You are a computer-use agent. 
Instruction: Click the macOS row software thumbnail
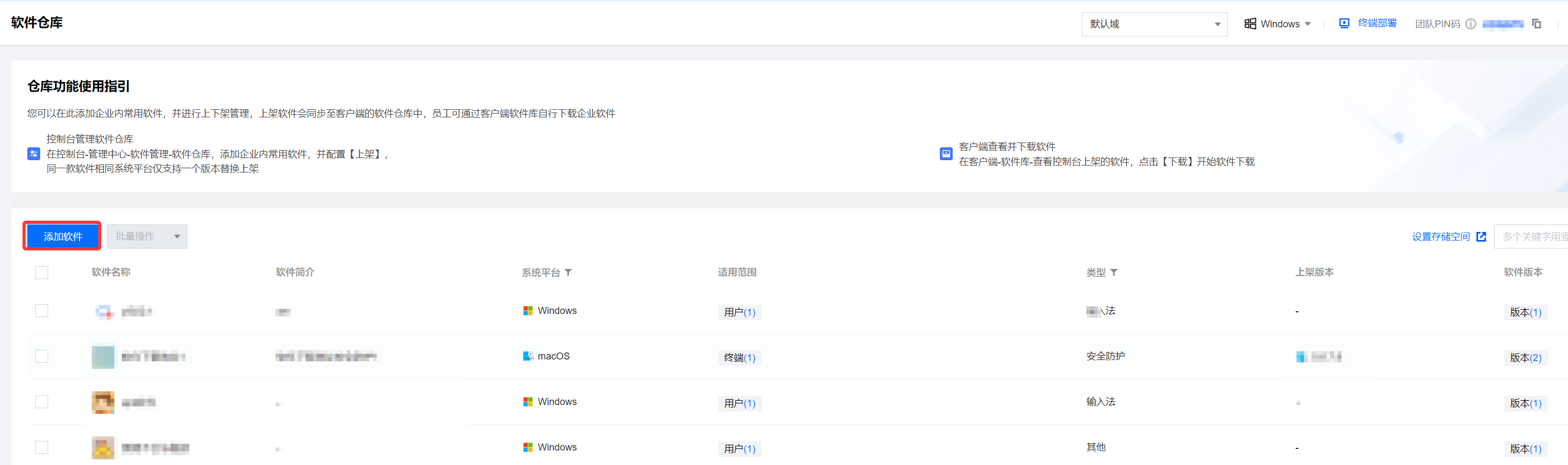click(103, 357)
